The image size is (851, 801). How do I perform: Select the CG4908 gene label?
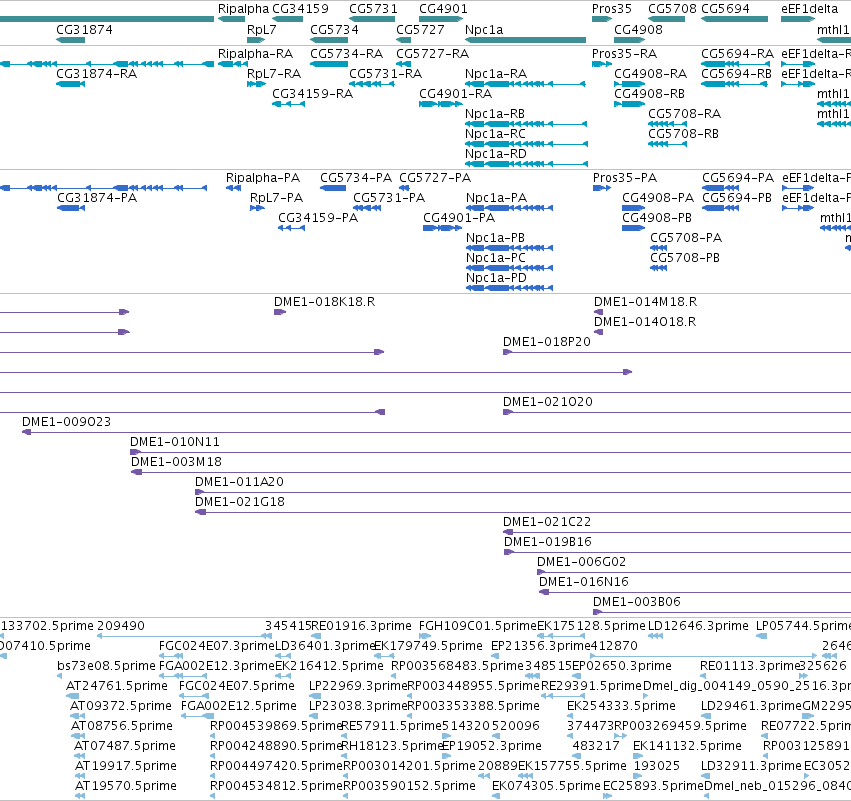point(638,29)
